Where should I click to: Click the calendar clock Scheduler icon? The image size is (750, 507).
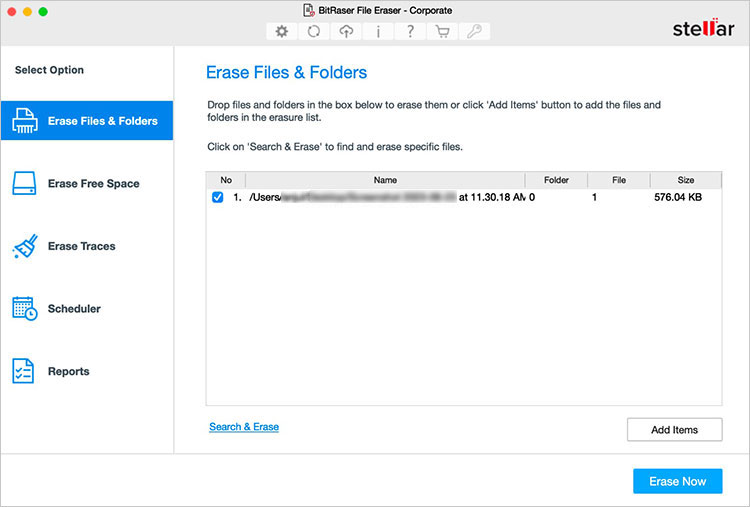[x=25, y=309]
